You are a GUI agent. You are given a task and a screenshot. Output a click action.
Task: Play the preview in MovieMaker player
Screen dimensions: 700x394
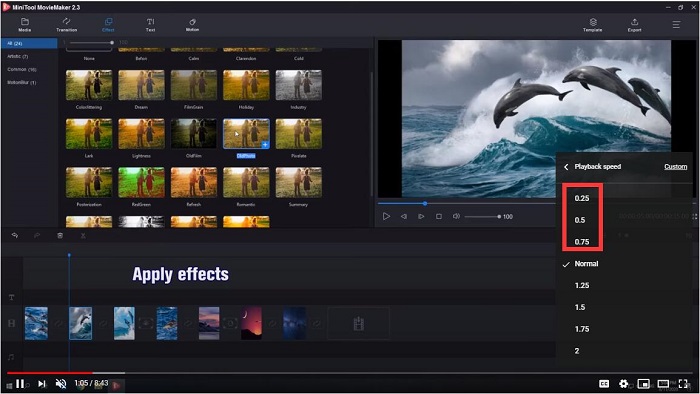386,216
